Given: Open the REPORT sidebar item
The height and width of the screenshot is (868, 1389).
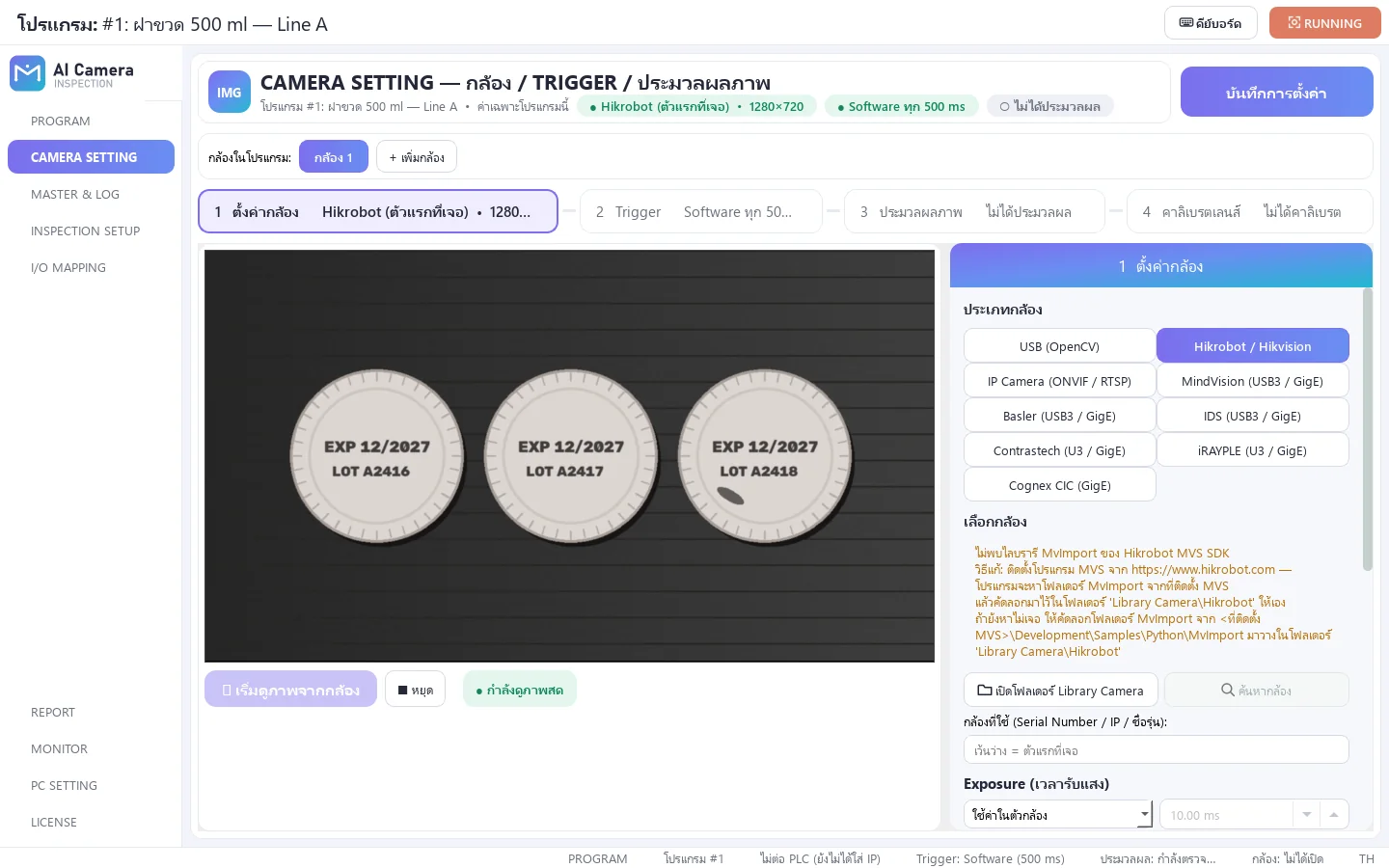Looking at the screenshot, I should pos(91,712).
